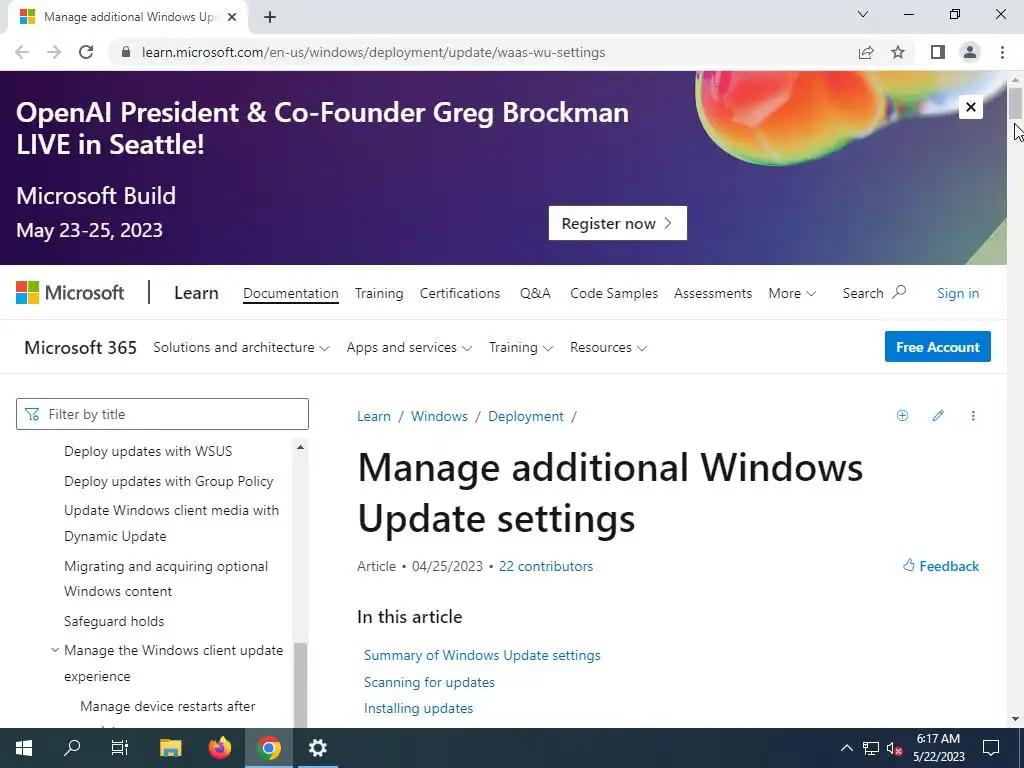Open the tab search chevron

point(863,14)
